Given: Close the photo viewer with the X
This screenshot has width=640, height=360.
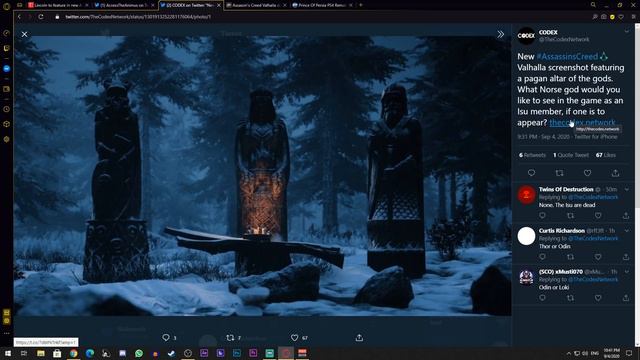Looking at the screenshot, I should click(24, 34).
